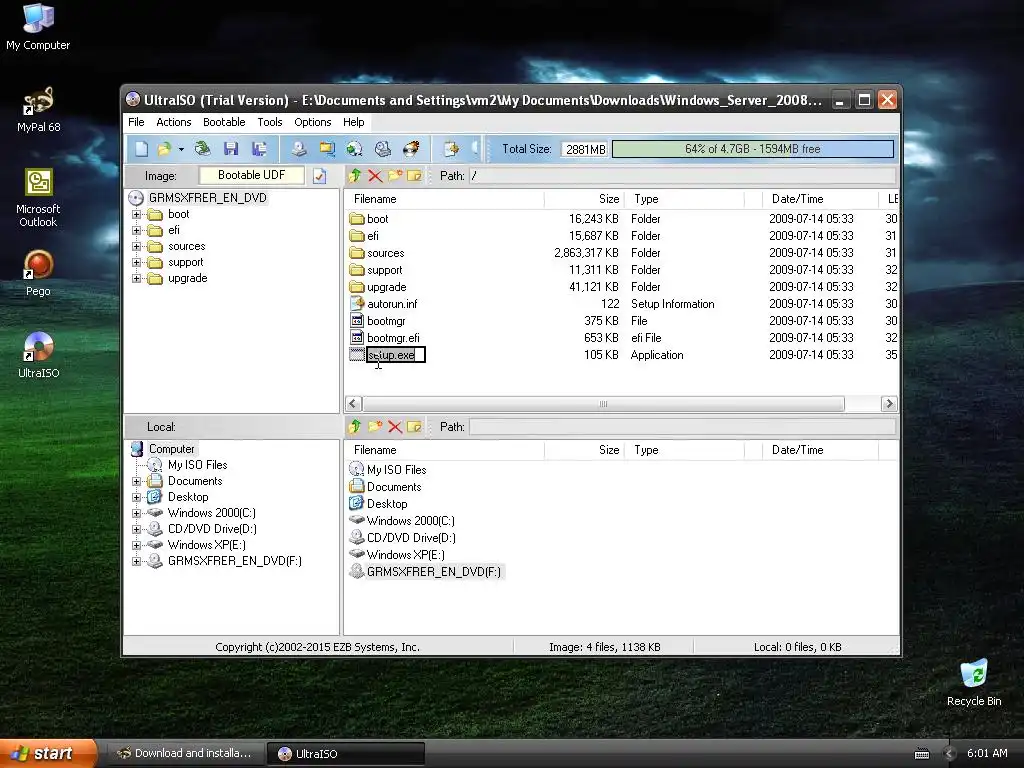Click the New image toolbar icon

[x=141, y=149]
